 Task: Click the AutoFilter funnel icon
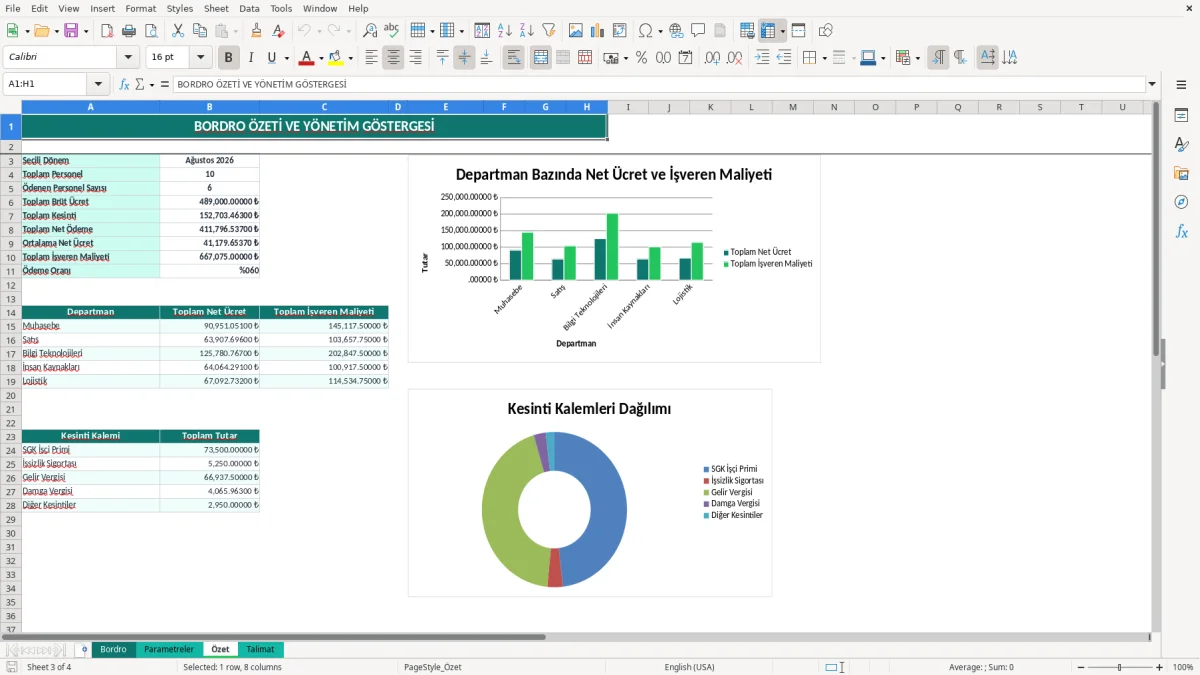click(549, 31)
